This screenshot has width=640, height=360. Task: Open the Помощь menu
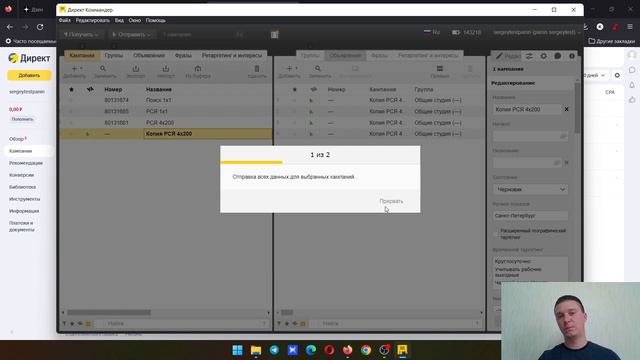coord(156,20)
